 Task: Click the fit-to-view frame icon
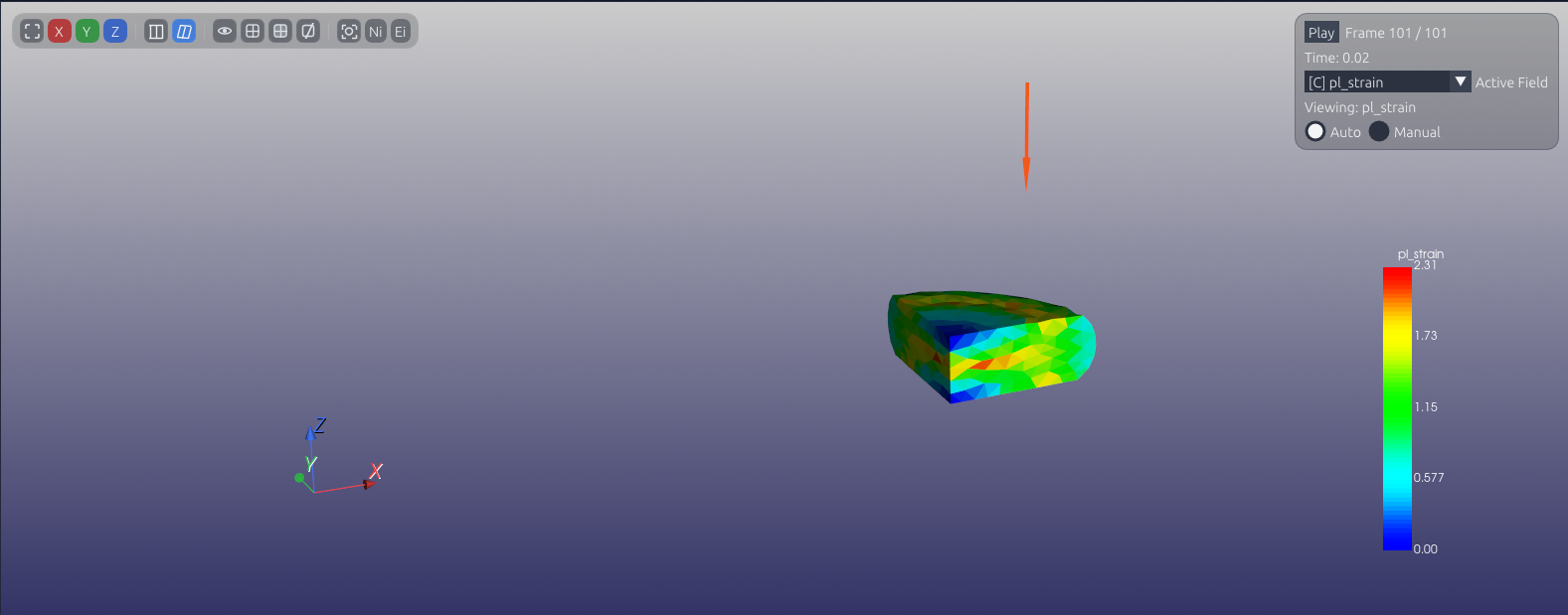point(32,32)
